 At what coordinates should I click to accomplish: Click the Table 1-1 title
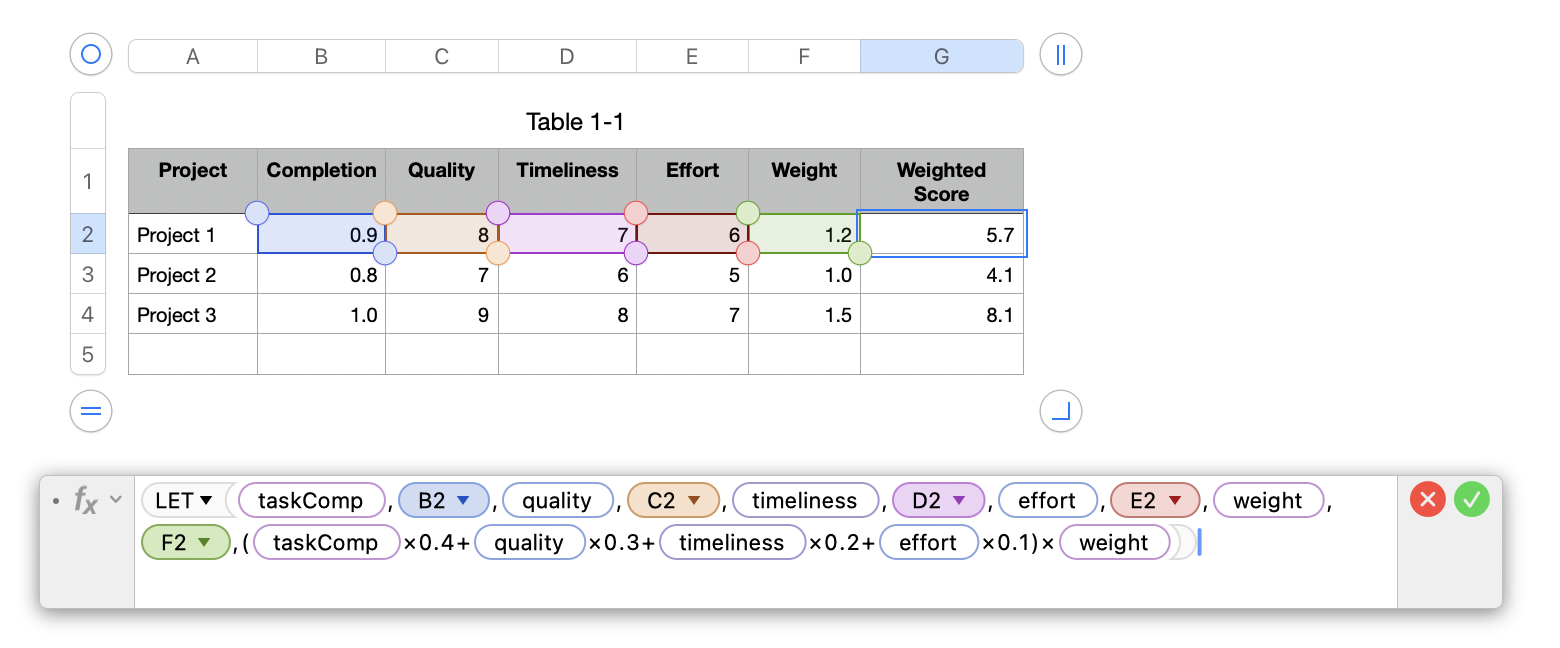[575, 122]
